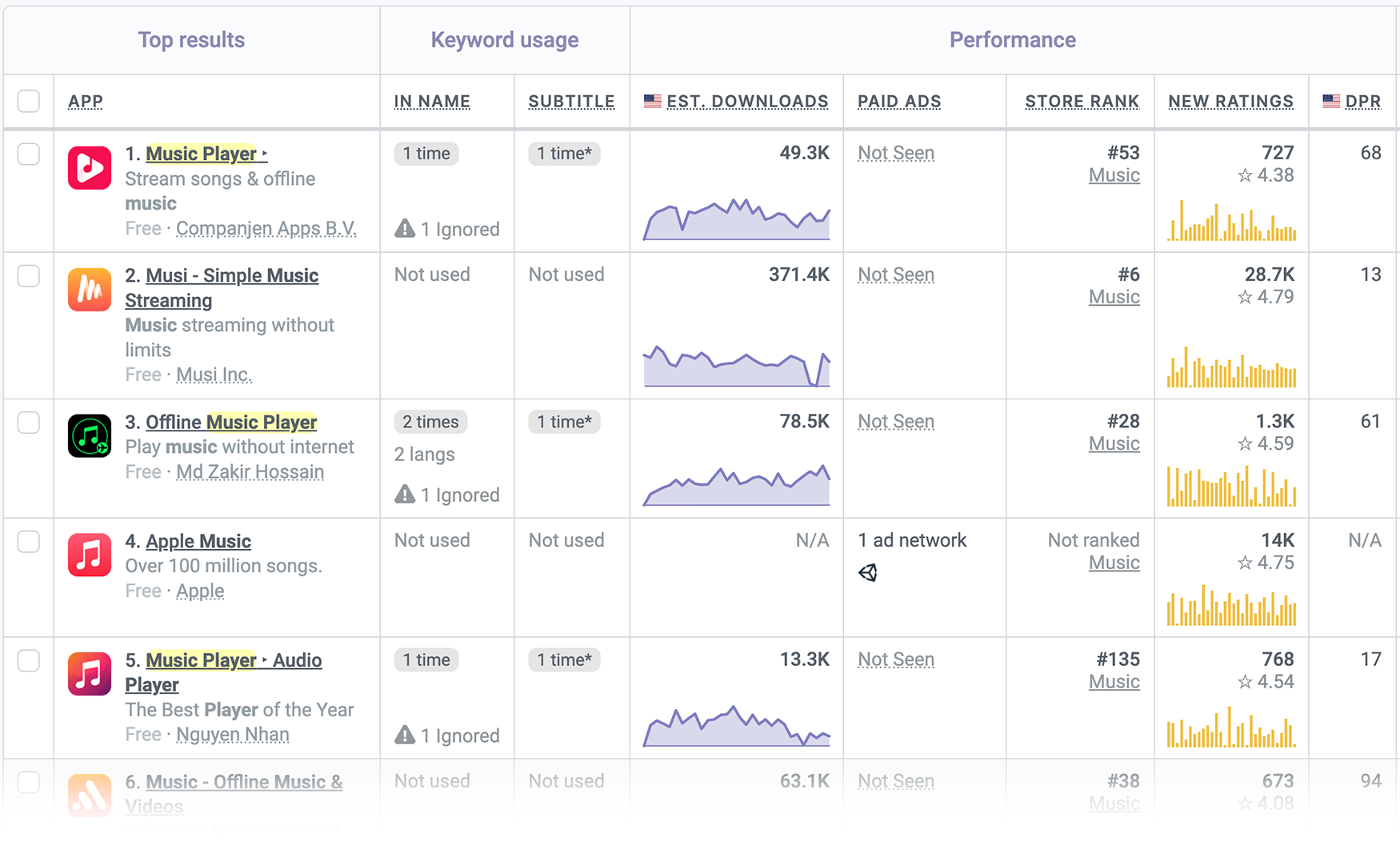The width and height of the screenshot is (1400, 850).
Task: Click the Music Player Audio Player icon
Action: coord(90,674)
